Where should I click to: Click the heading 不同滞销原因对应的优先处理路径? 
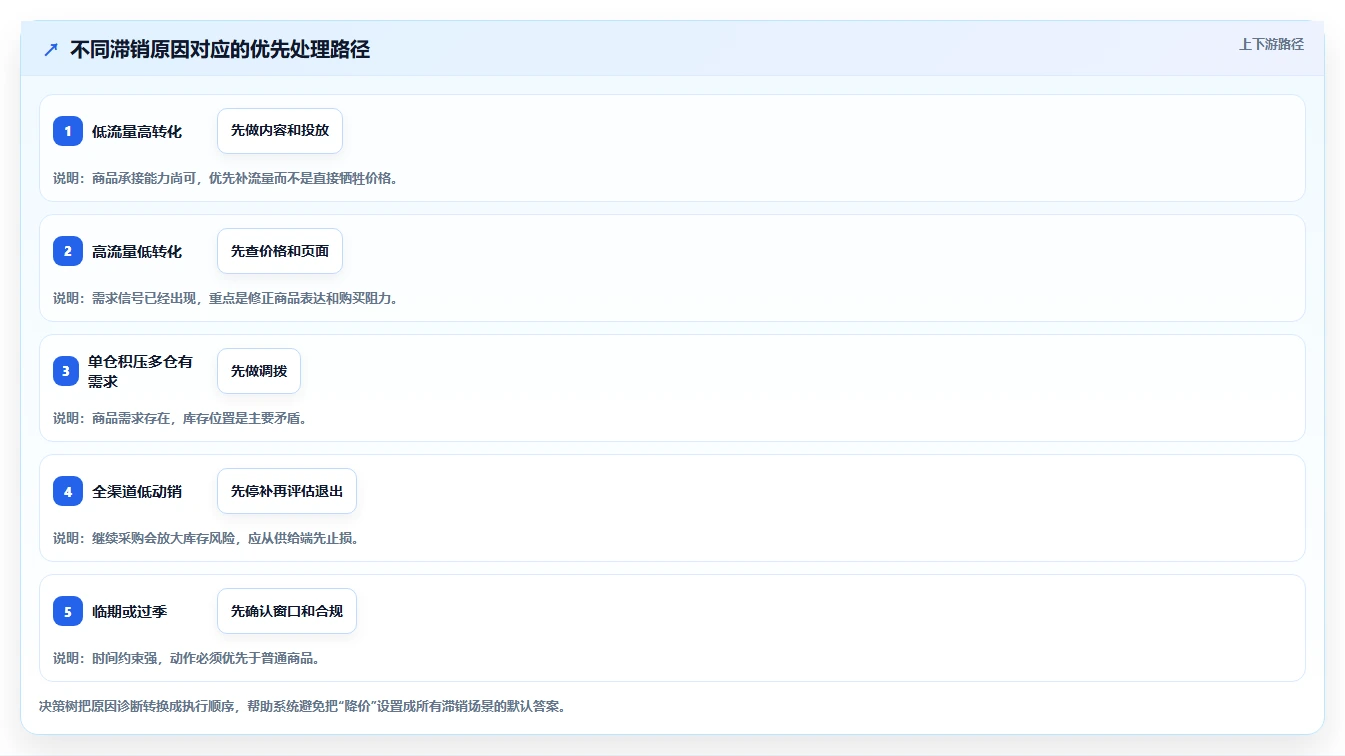pos(220,49)
